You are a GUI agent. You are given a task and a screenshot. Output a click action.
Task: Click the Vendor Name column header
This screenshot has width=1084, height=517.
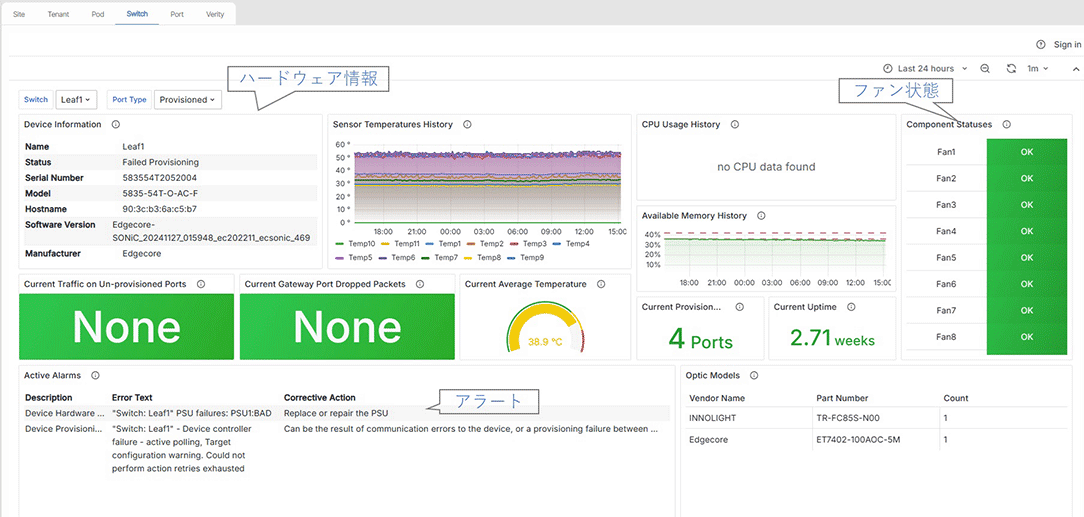(717, 398)
